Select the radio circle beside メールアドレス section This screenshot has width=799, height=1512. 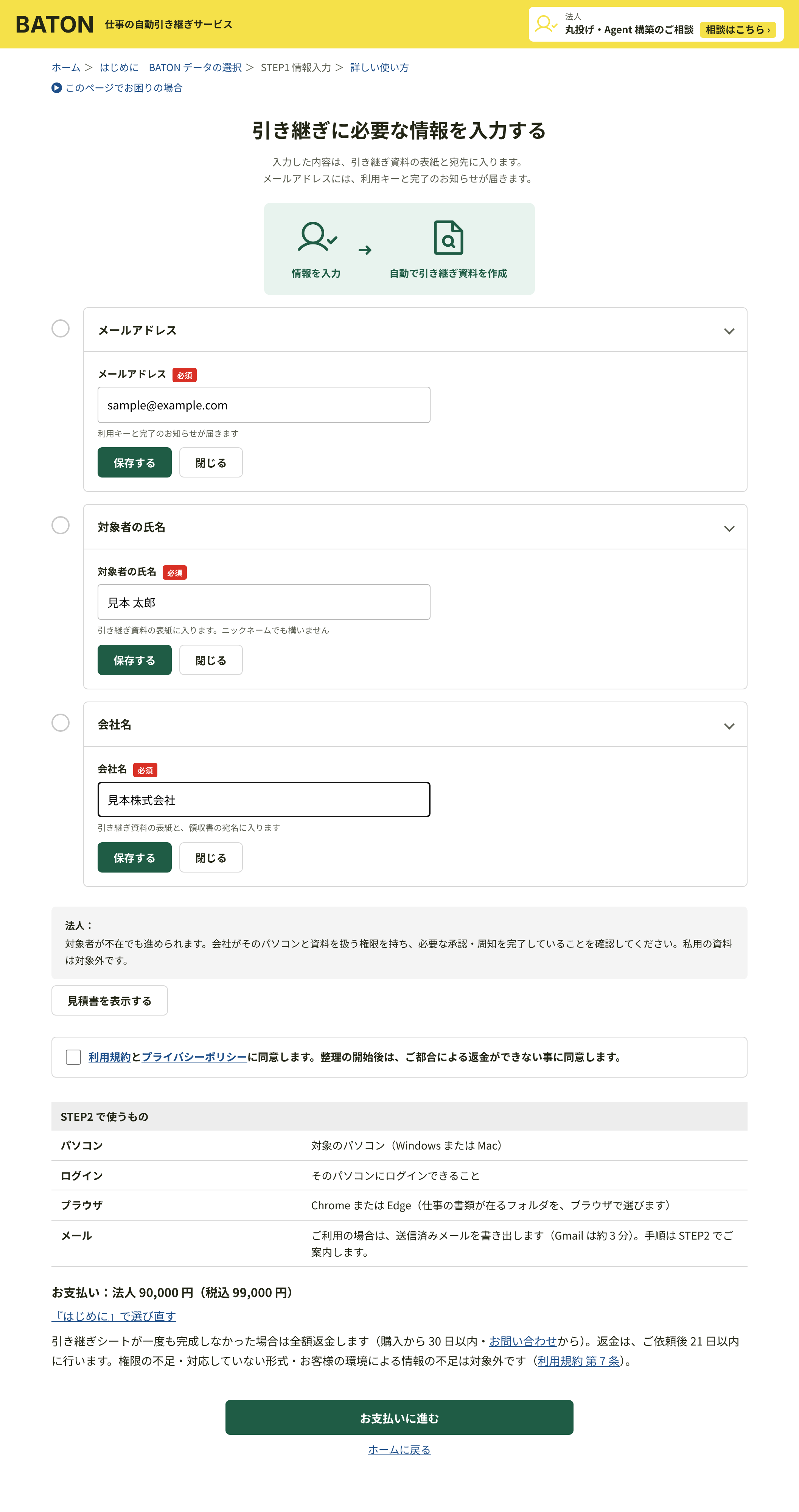click(x=61, y=328)
